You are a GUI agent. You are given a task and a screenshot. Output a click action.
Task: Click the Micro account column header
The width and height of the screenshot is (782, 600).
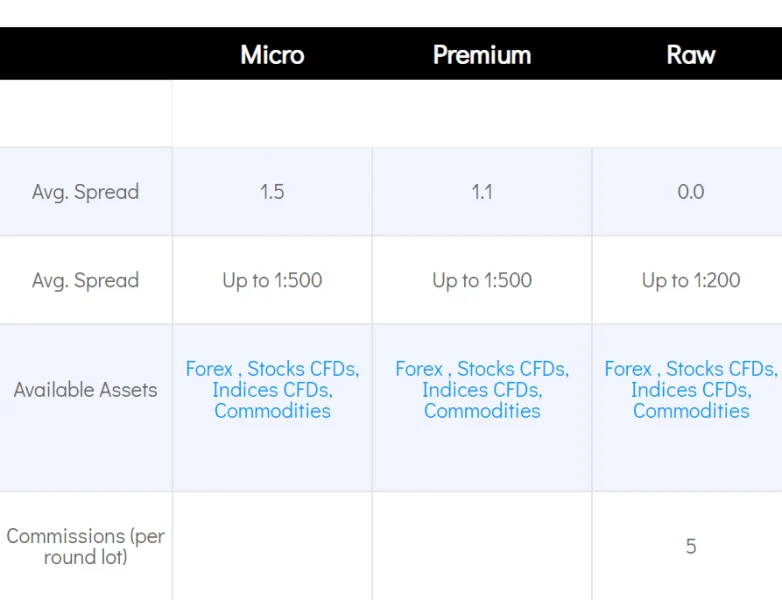pyautogui.click(x=272, y=54)
